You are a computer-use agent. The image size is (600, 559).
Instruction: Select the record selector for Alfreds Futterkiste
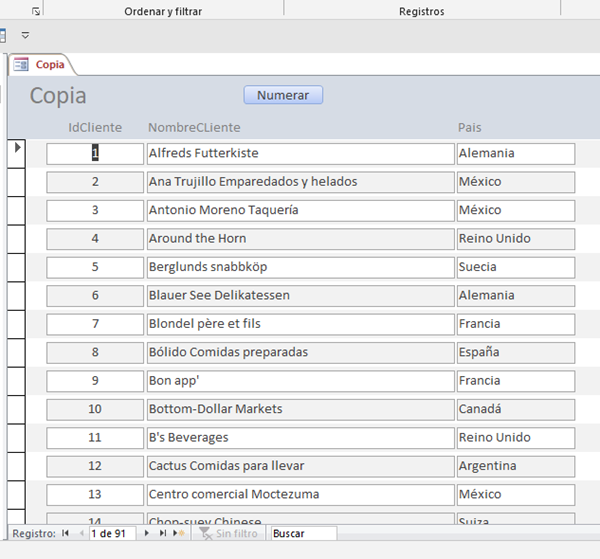(17, 153)
